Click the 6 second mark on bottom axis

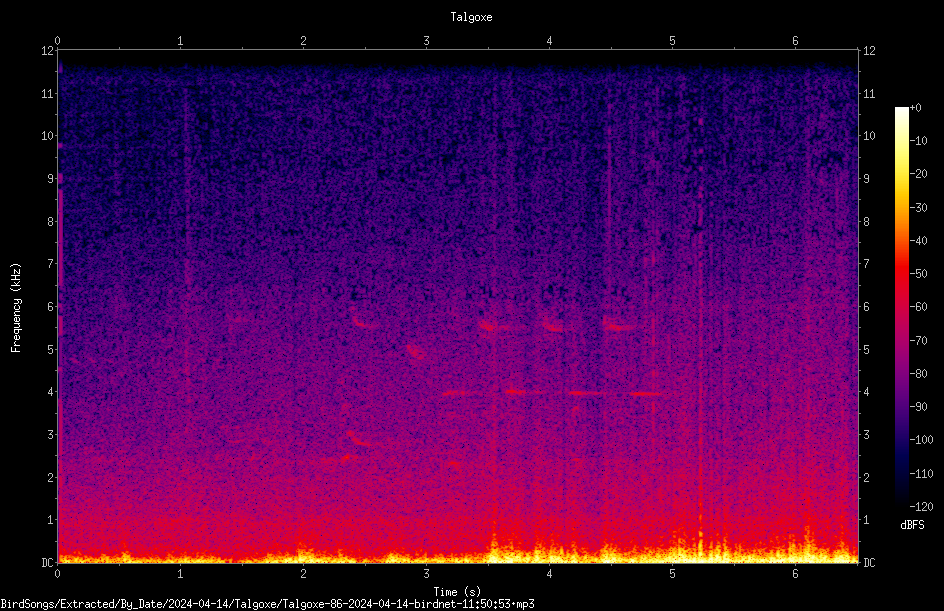coord(795,574)
